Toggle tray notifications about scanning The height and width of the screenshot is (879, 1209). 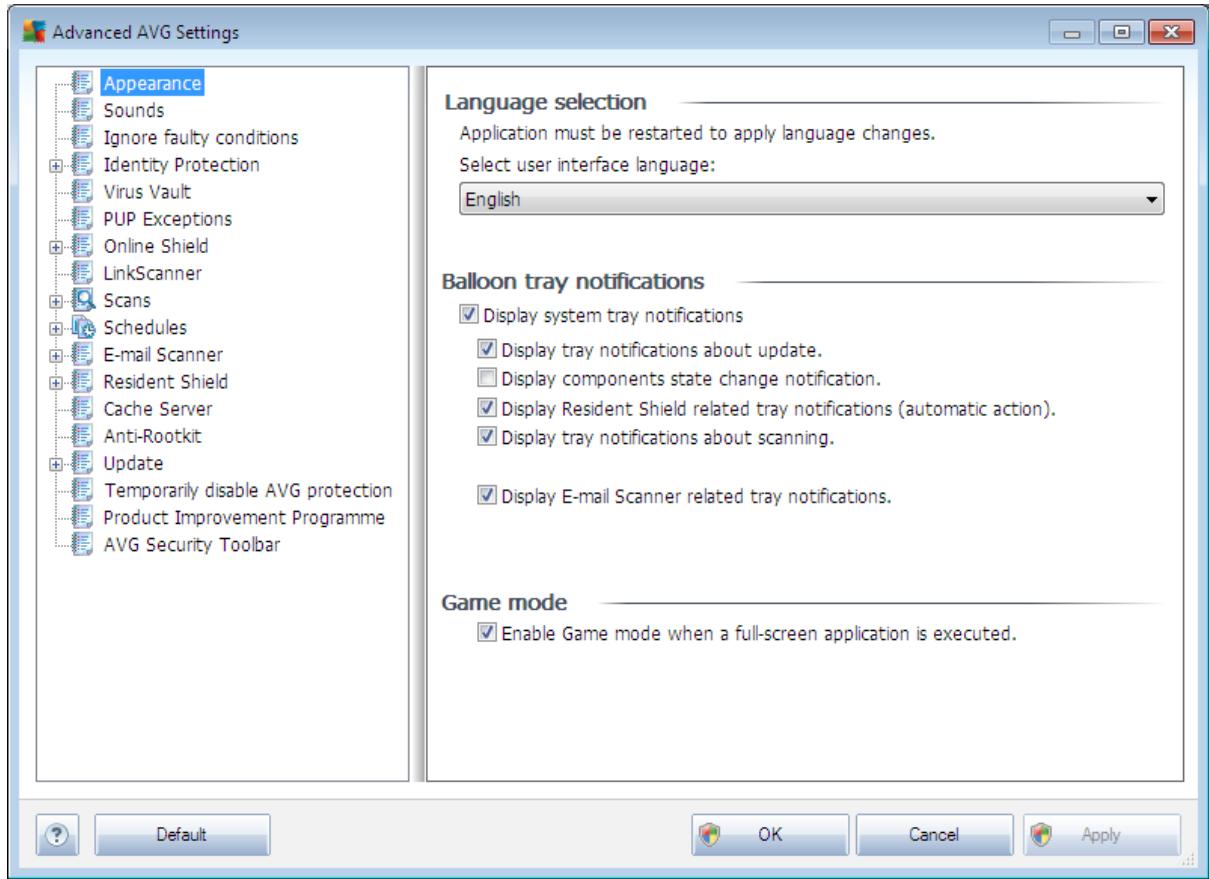(x=487, y=436)
